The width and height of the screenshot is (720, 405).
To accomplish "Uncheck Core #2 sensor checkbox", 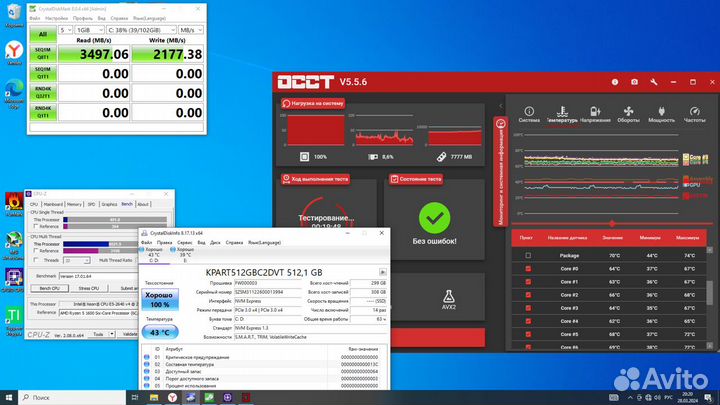I will coord(528,295).
